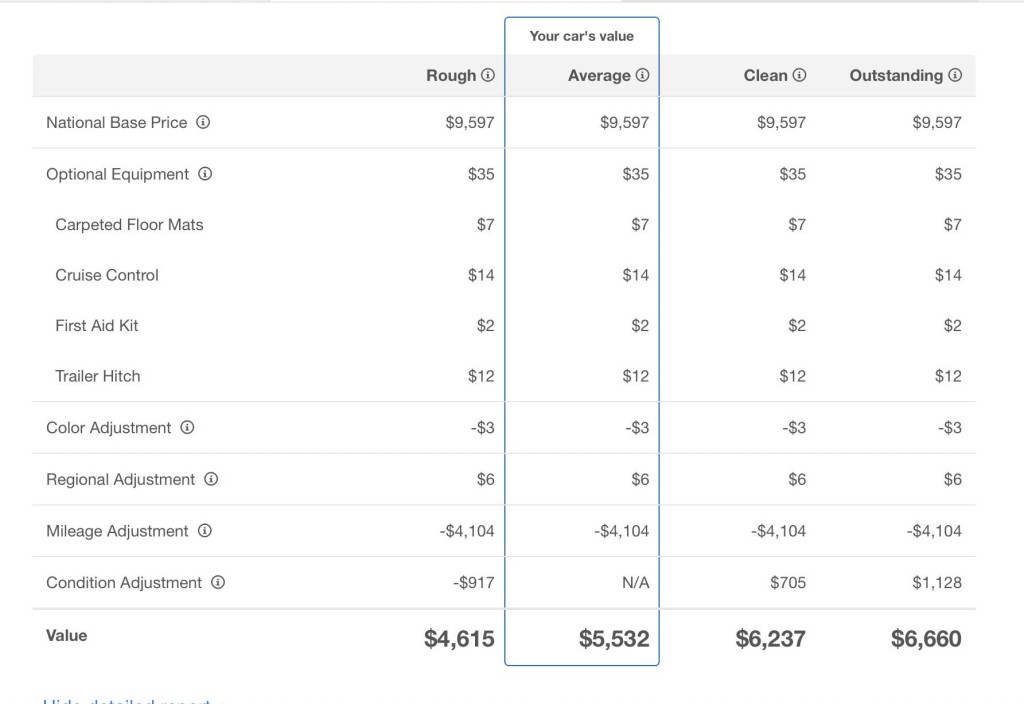Select the Clean column header
This screenshot has width=1024, height=704.
click(x=765, y=76)
